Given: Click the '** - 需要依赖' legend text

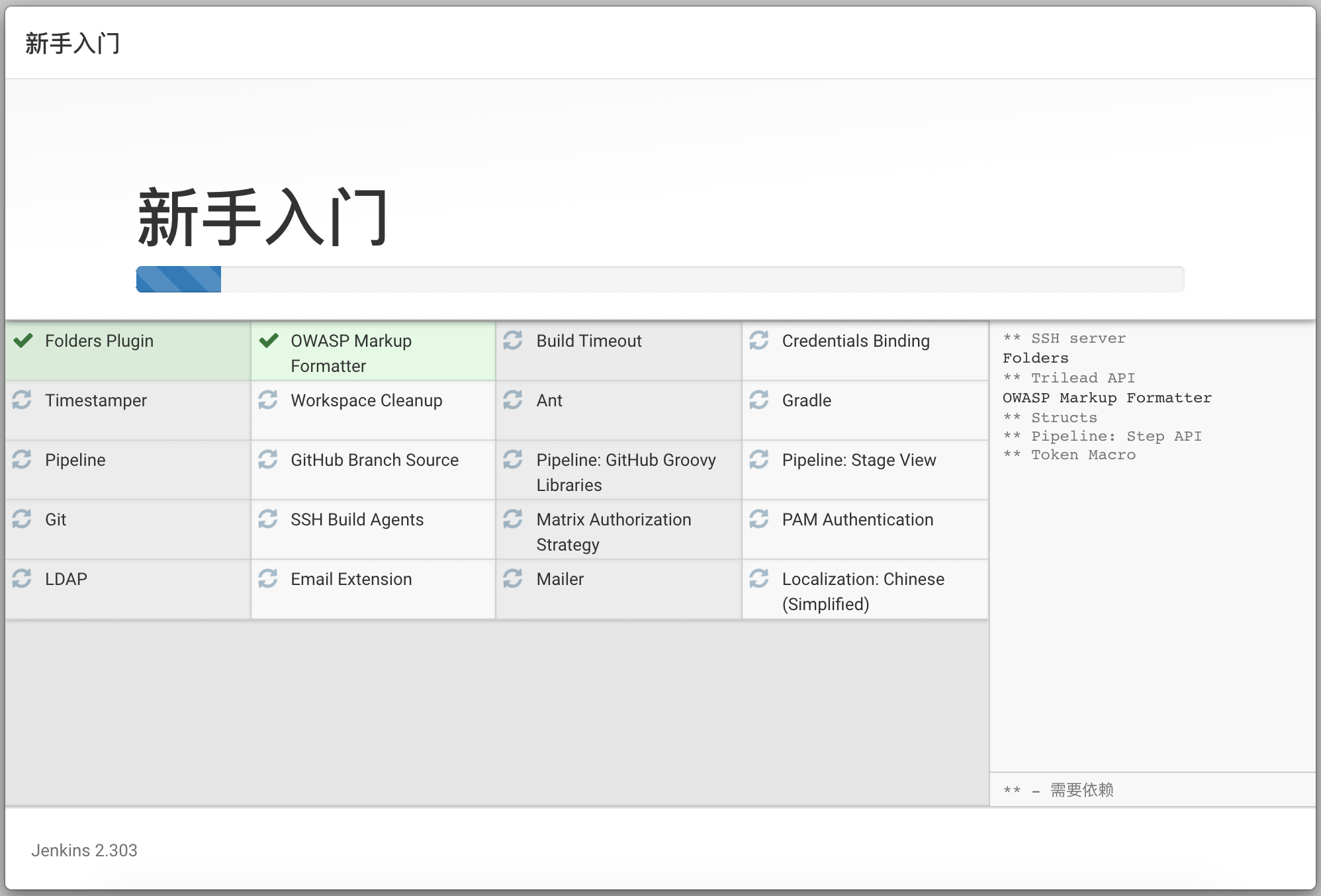Looking at the screenshot, I should click(1058, 789).
